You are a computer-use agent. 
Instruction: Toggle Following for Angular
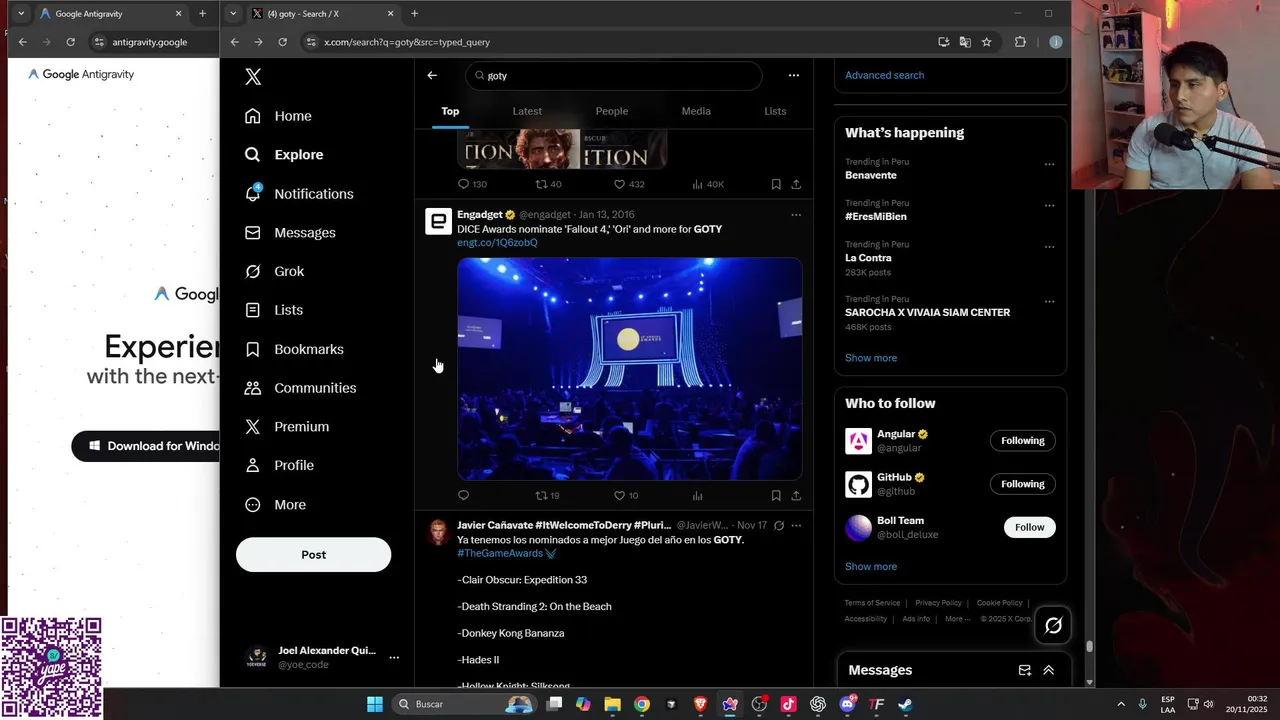click(1022, 441)
